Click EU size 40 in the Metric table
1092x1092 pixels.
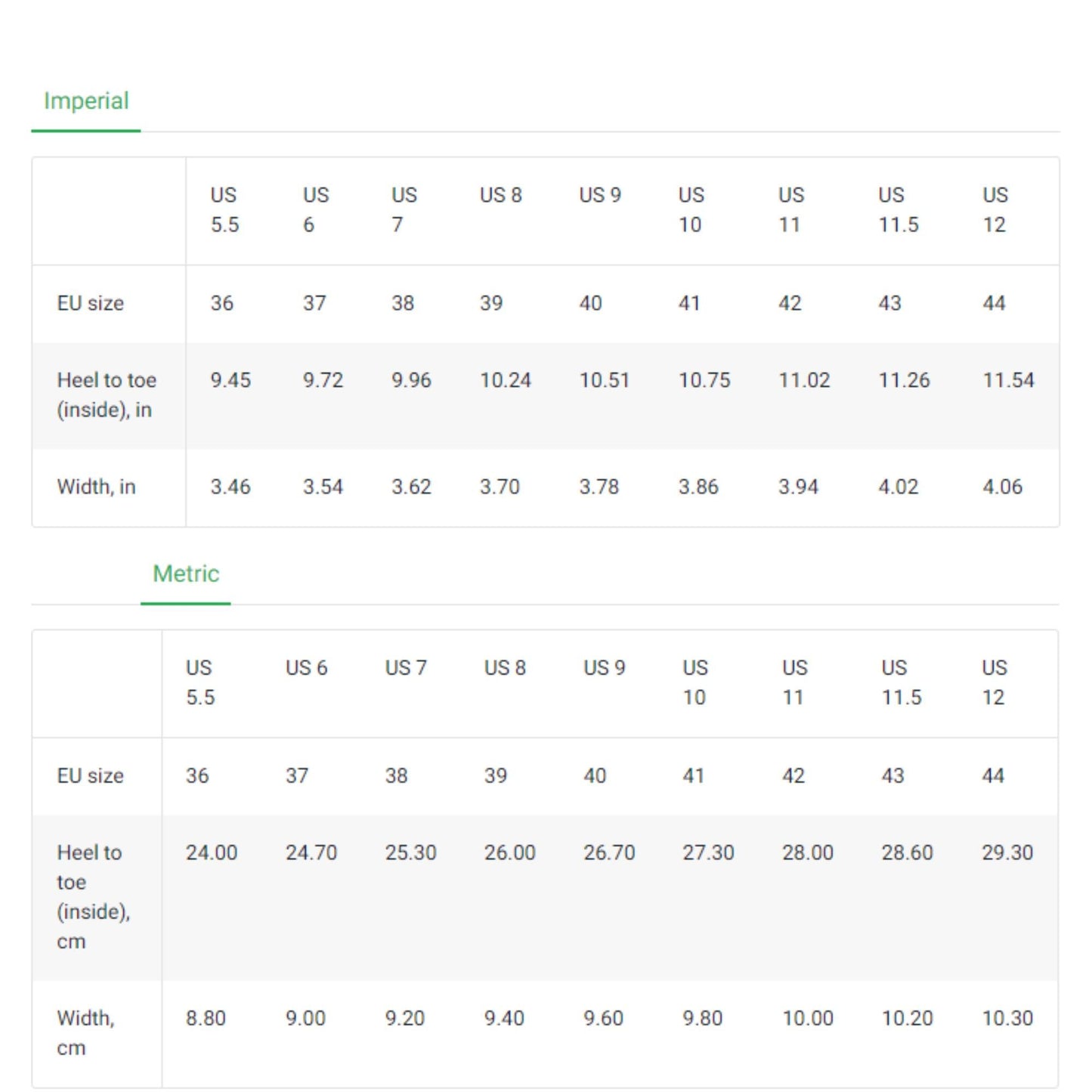coord(595,776)
